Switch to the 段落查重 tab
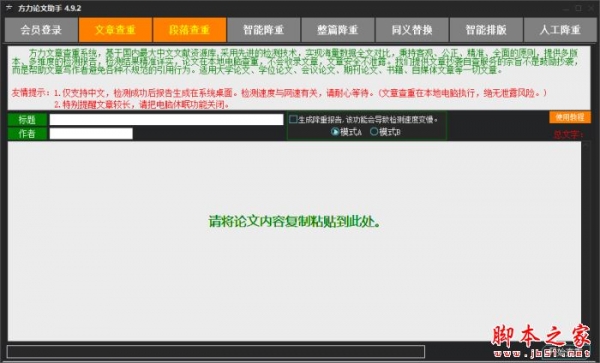This screenshot has width=600, height=363. 189,30
